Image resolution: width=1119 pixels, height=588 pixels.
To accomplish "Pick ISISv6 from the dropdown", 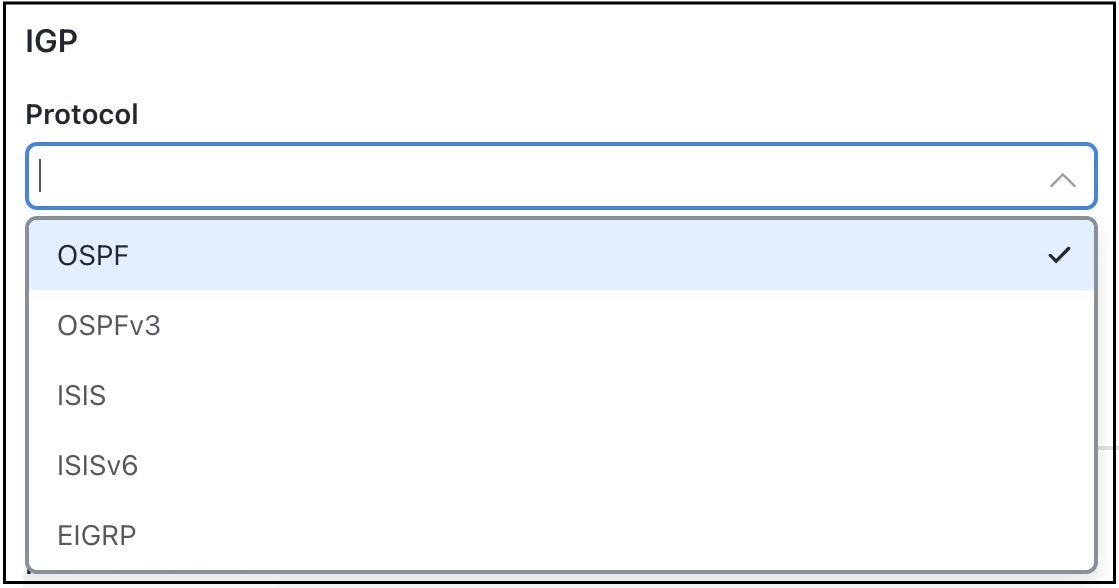I will 97,466.
